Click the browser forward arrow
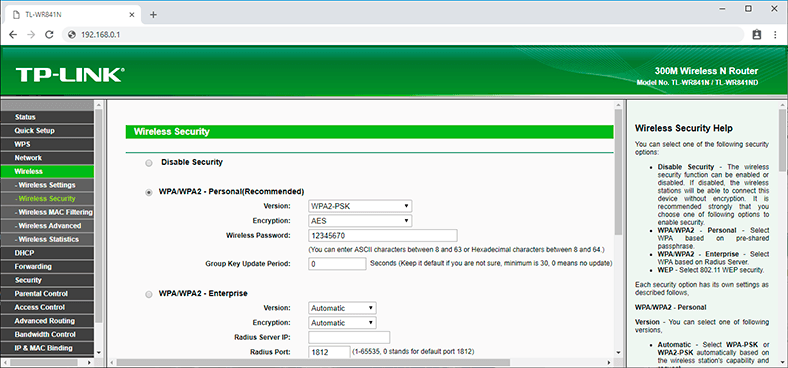 coord(31,35)
